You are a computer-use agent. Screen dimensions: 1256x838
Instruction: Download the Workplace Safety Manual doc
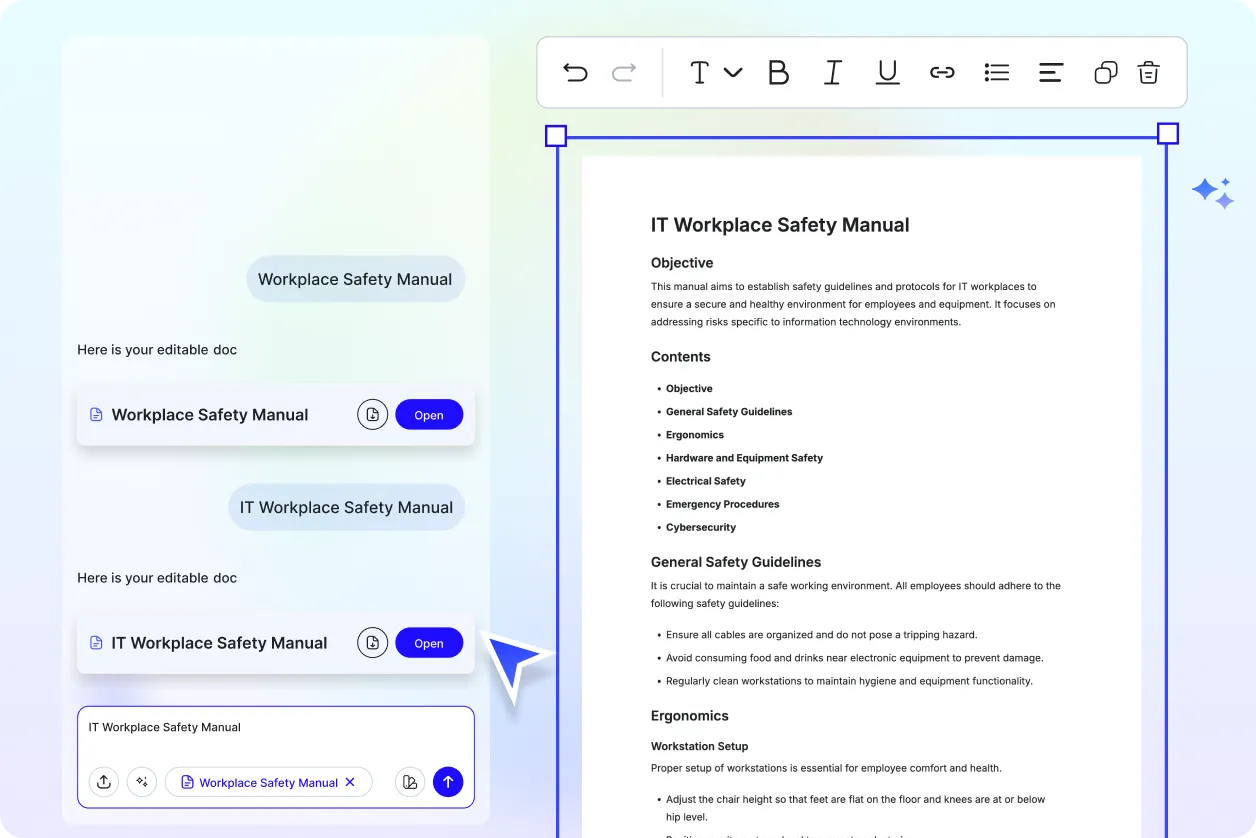(372, 415)
